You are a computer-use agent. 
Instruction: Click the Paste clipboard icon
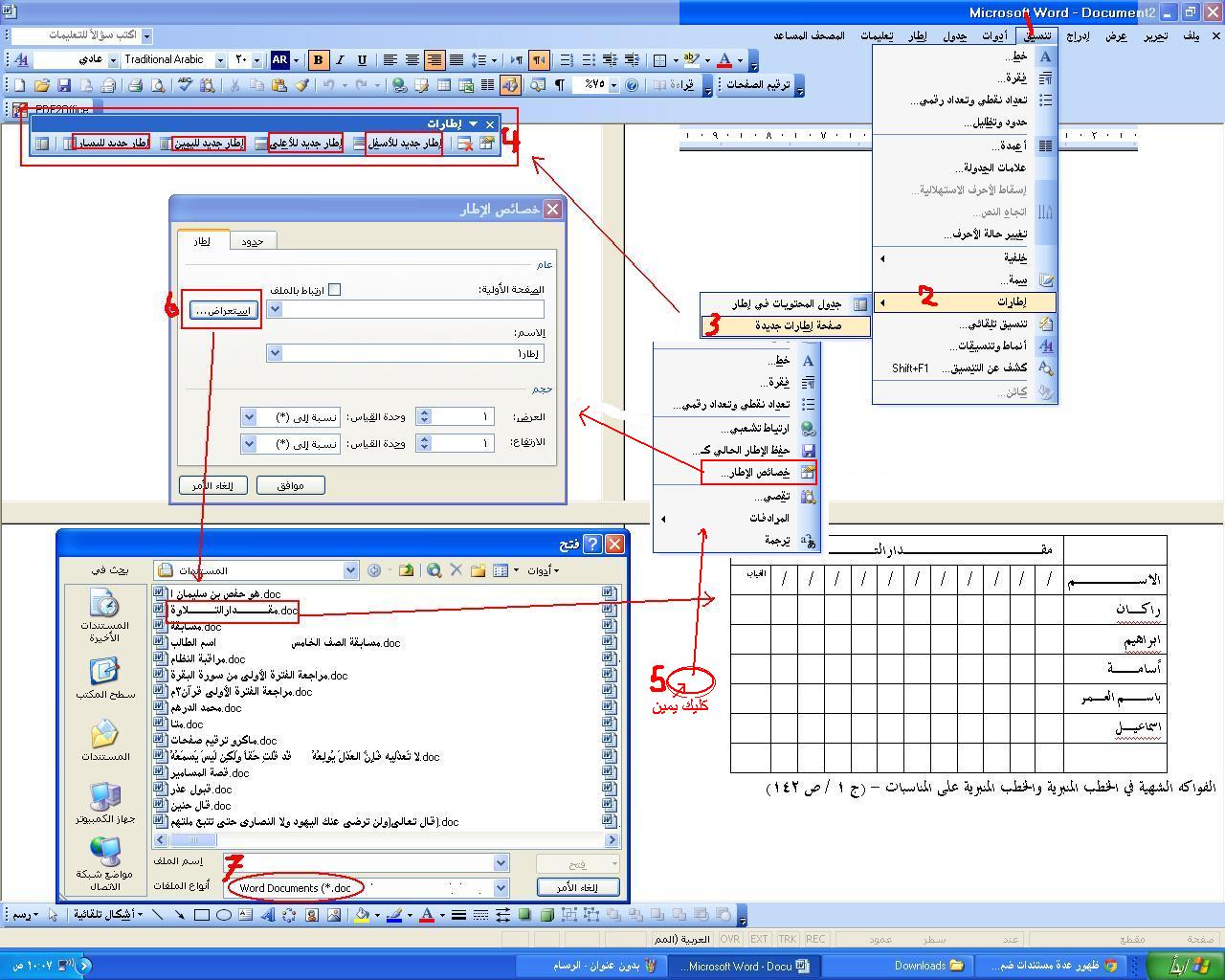click(278, 85)
